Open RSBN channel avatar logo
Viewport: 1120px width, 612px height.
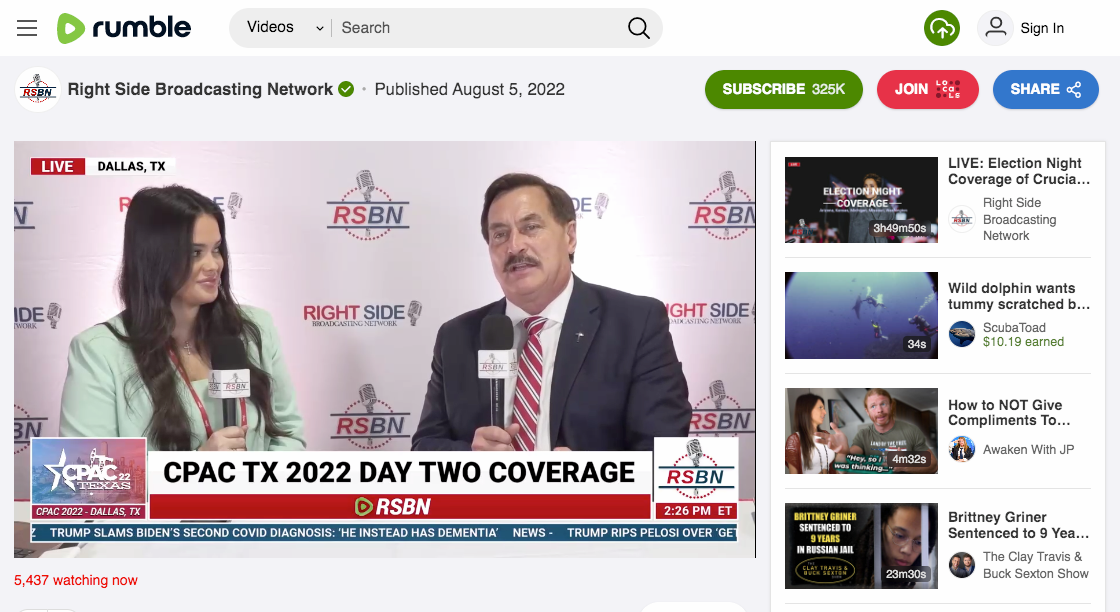point(38,90)
